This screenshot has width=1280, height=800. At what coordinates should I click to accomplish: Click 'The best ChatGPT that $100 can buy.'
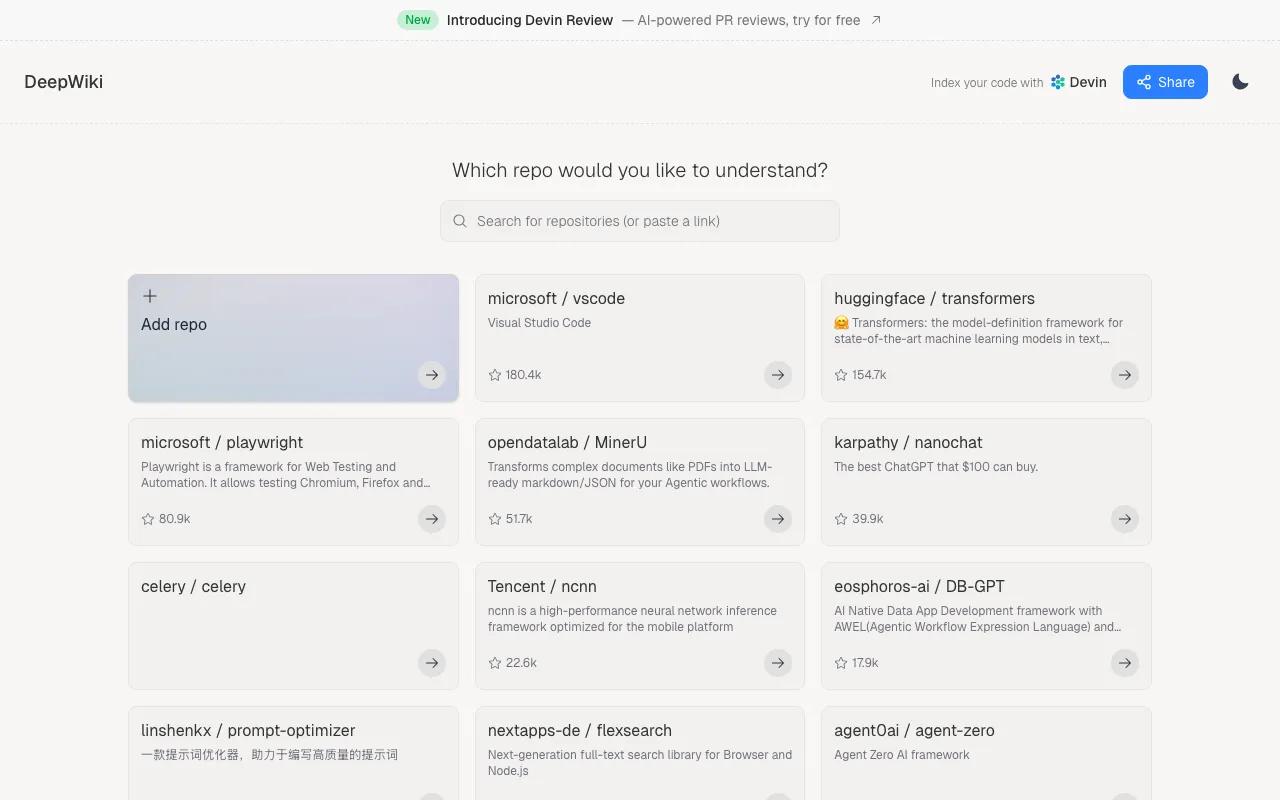[936, 467]
